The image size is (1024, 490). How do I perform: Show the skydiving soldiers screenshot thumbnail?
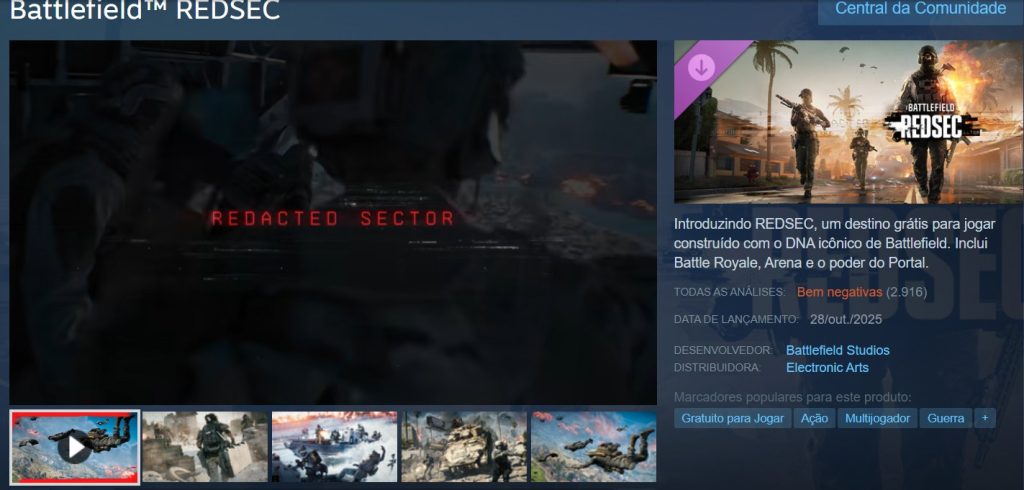coord(593,446)
